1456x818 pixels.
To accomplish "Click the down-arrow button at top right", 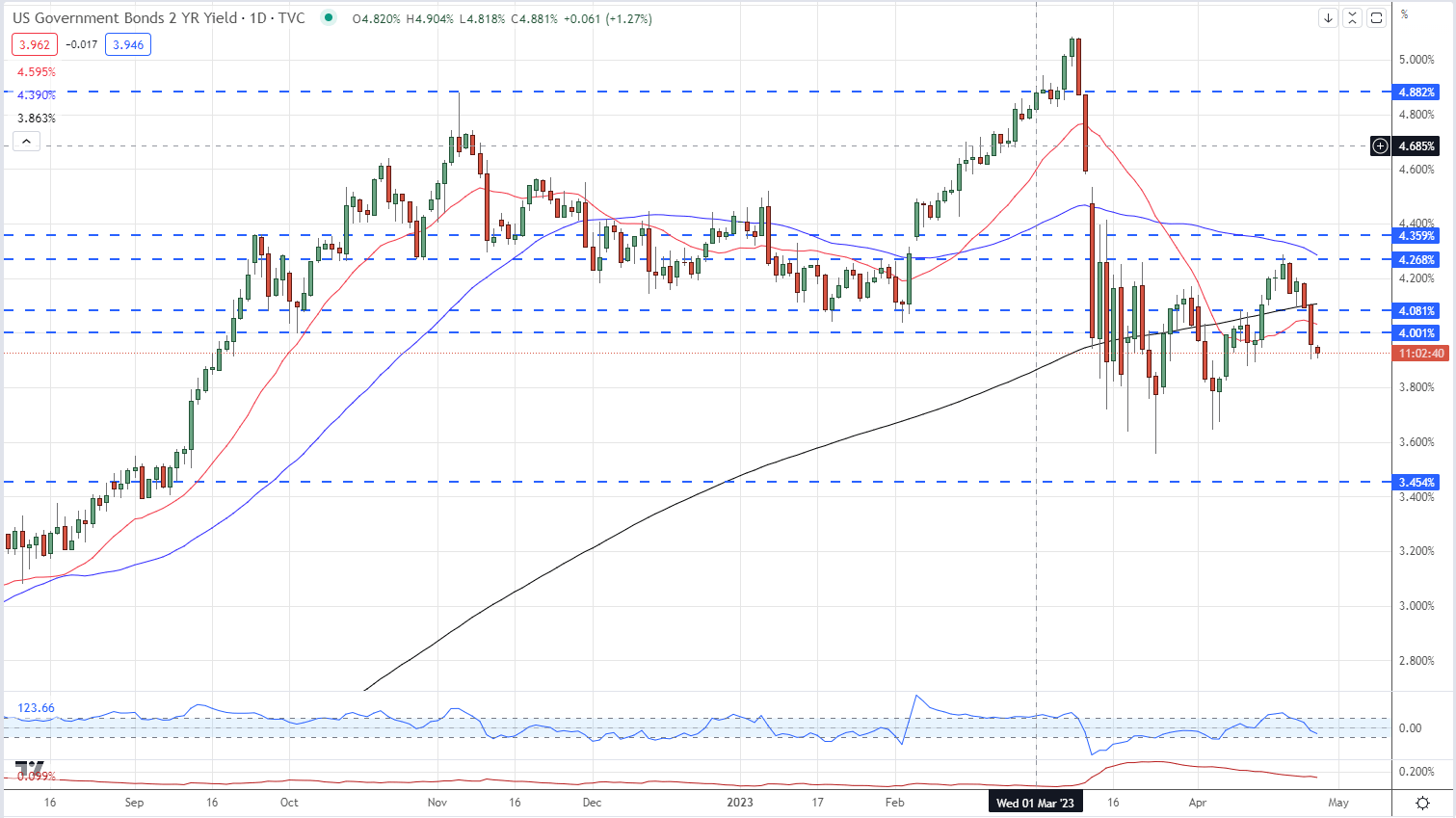I will 1328,17.
